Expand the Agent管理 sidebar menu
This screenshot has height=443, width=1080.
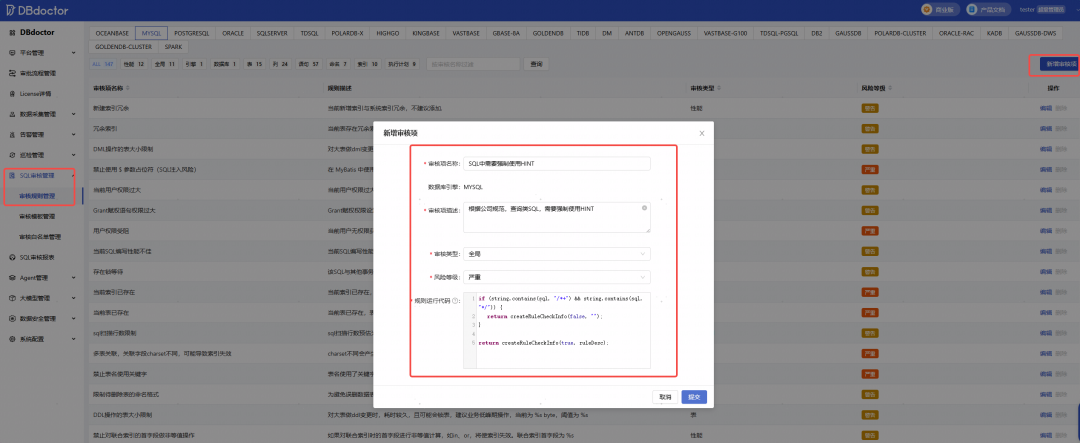(x=74, y=278)
